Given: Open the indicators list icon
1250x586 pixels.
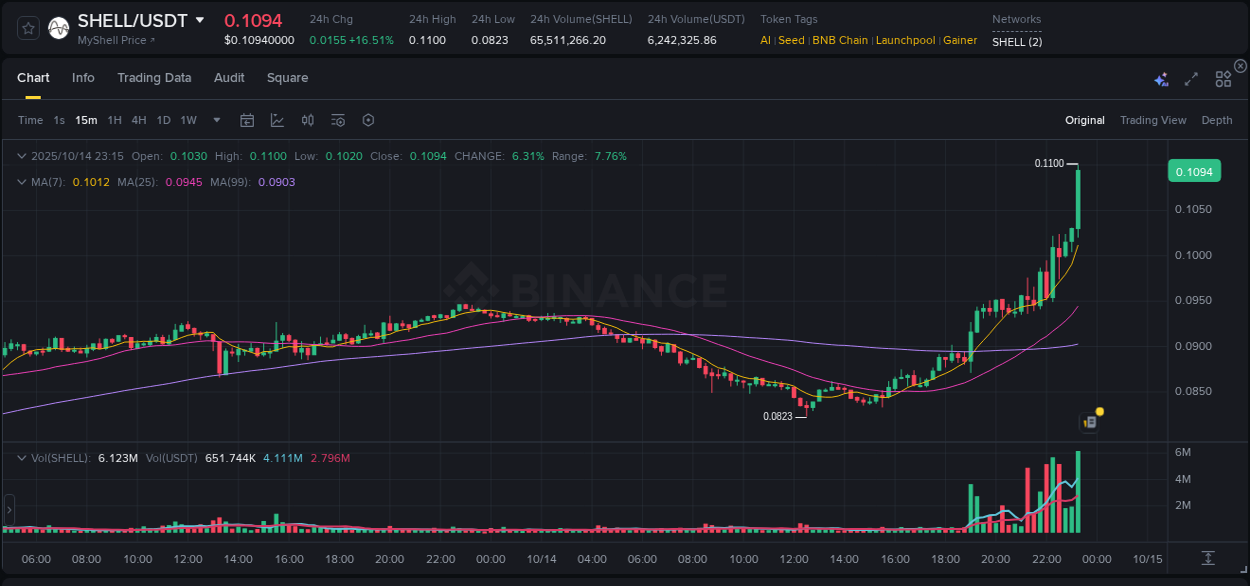Looking at the screenshot, I should [x=338, y=120].
